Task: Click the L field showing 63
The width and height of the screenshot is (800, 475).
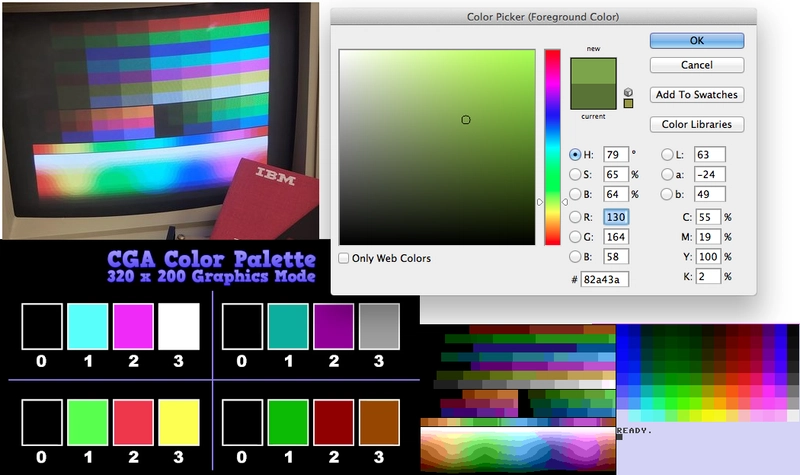Action: 710,155
